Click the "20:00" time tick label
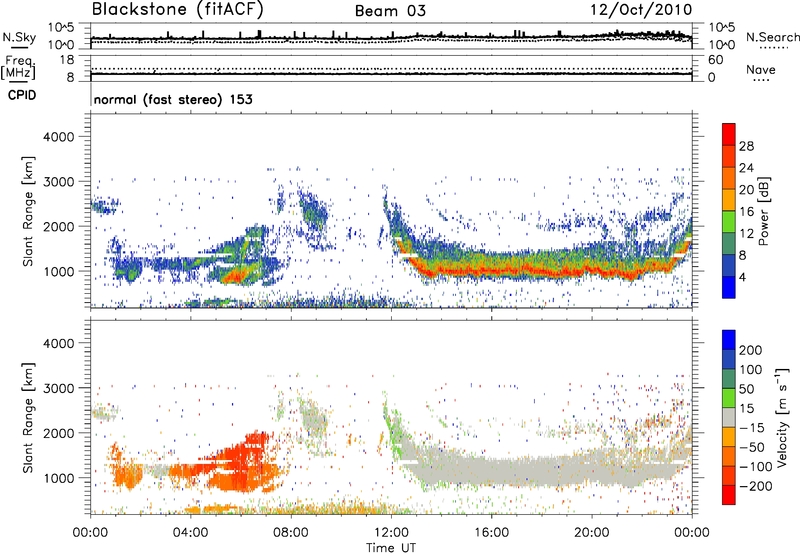The image size is (800, 554). coord(592,533)
